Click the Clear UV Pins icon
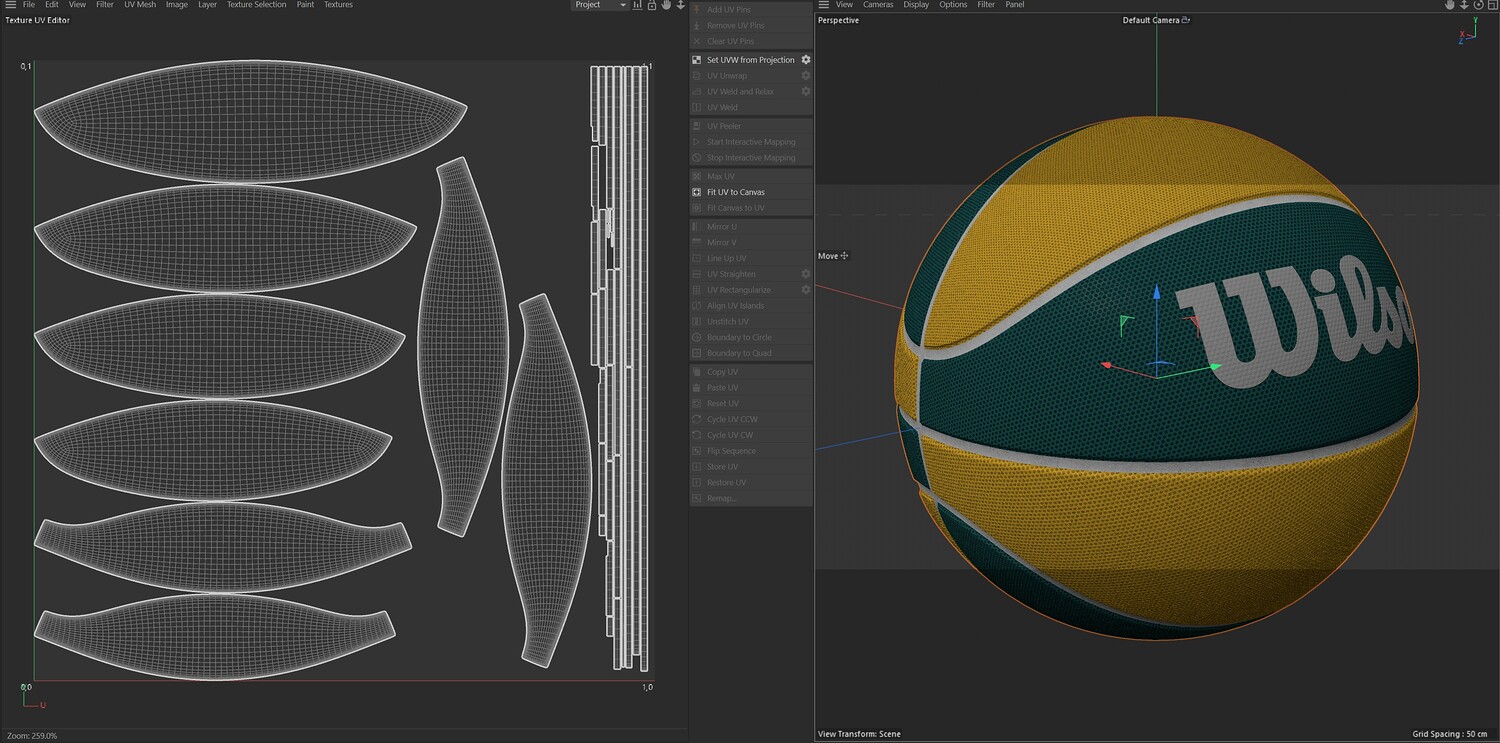The height and width of the screenshot is (743, 1500). pos(697,41)
